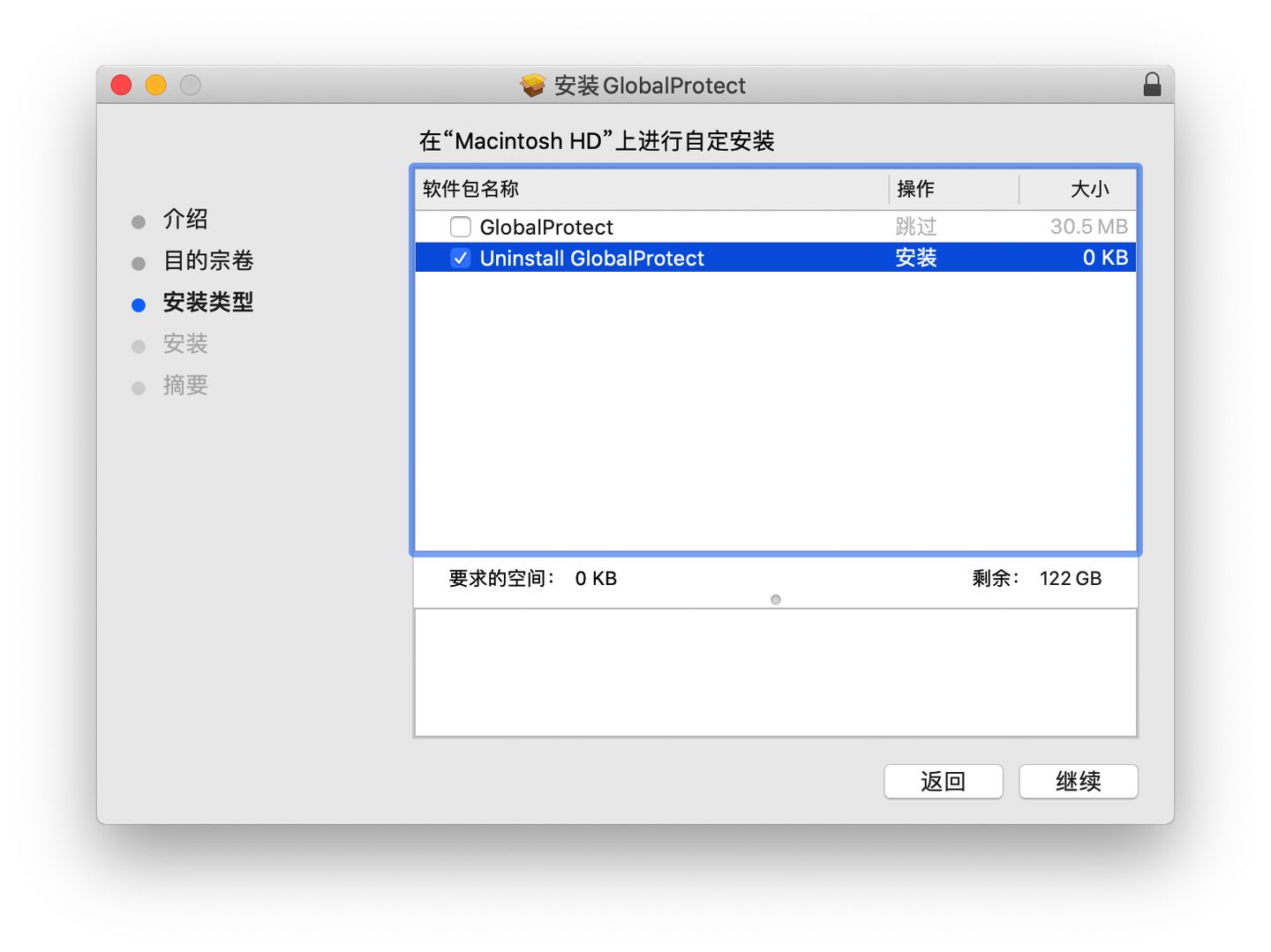Click the 安装 action for Uninstall GlobalProtect
The height and width of the screenshot is (952, 1271).
[915, 258]
